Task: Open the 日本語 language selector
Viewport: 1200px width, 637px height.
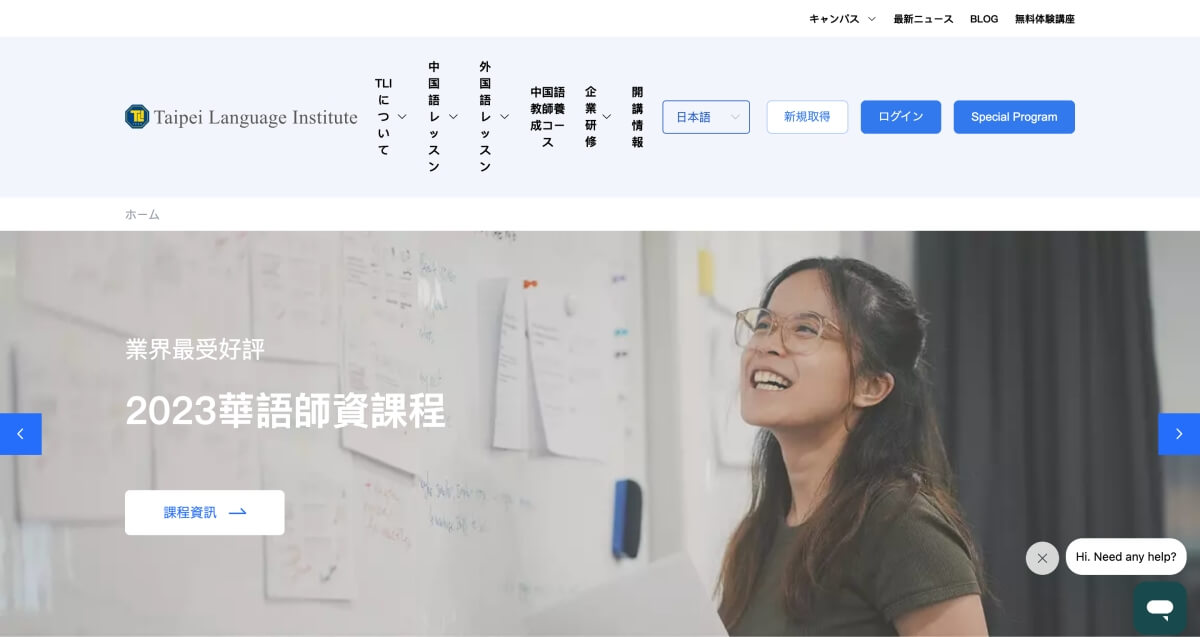Action: [706, 117]
